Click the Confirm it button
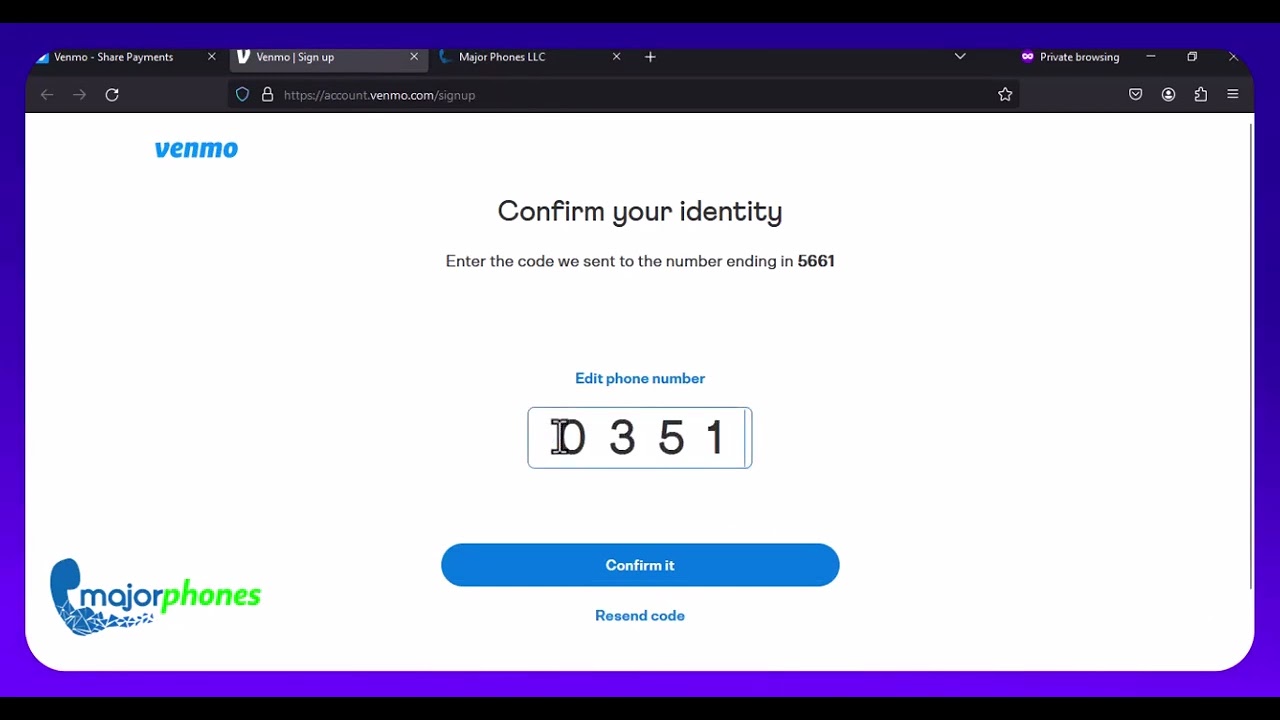 pyautogui.click(x=640, y=565)
